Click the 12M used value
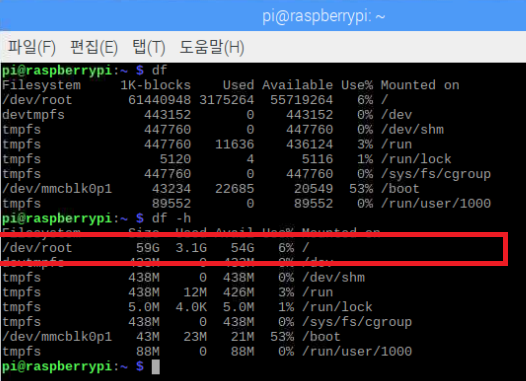 pyautogui.click(x=195, y=292)
